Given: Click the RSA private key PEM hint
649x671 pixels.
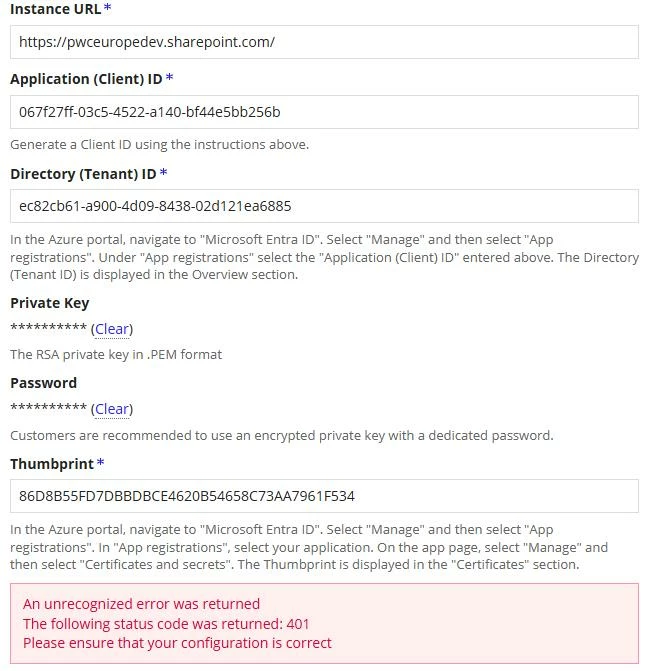Looking at the screenshot, I should click(x=116, y=355).
